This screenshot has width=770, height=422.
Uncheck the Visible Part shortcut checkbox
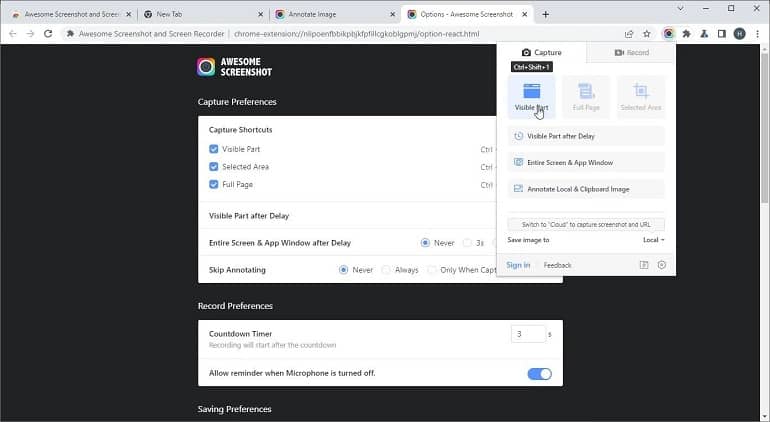(x=214, y=149)
